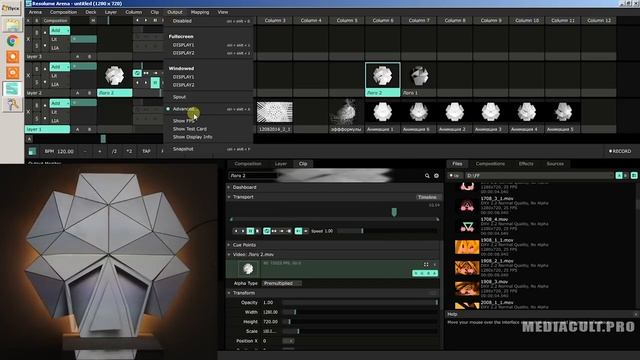Viewport: 640px width, 360px height.
Task: Adjust the clip Speed slider
Action: point(387,231)
